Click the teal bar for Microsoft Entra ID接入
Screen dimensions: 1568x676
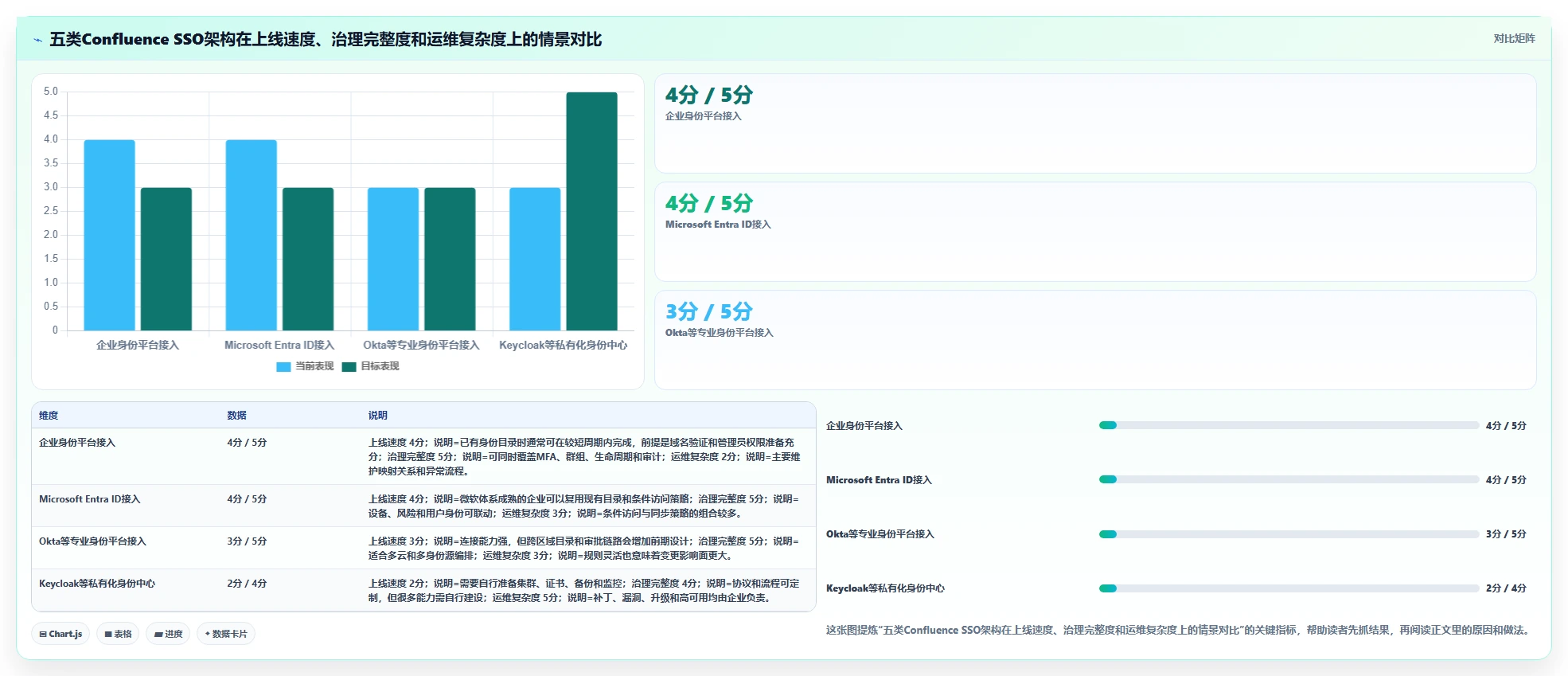coord(308,259)
